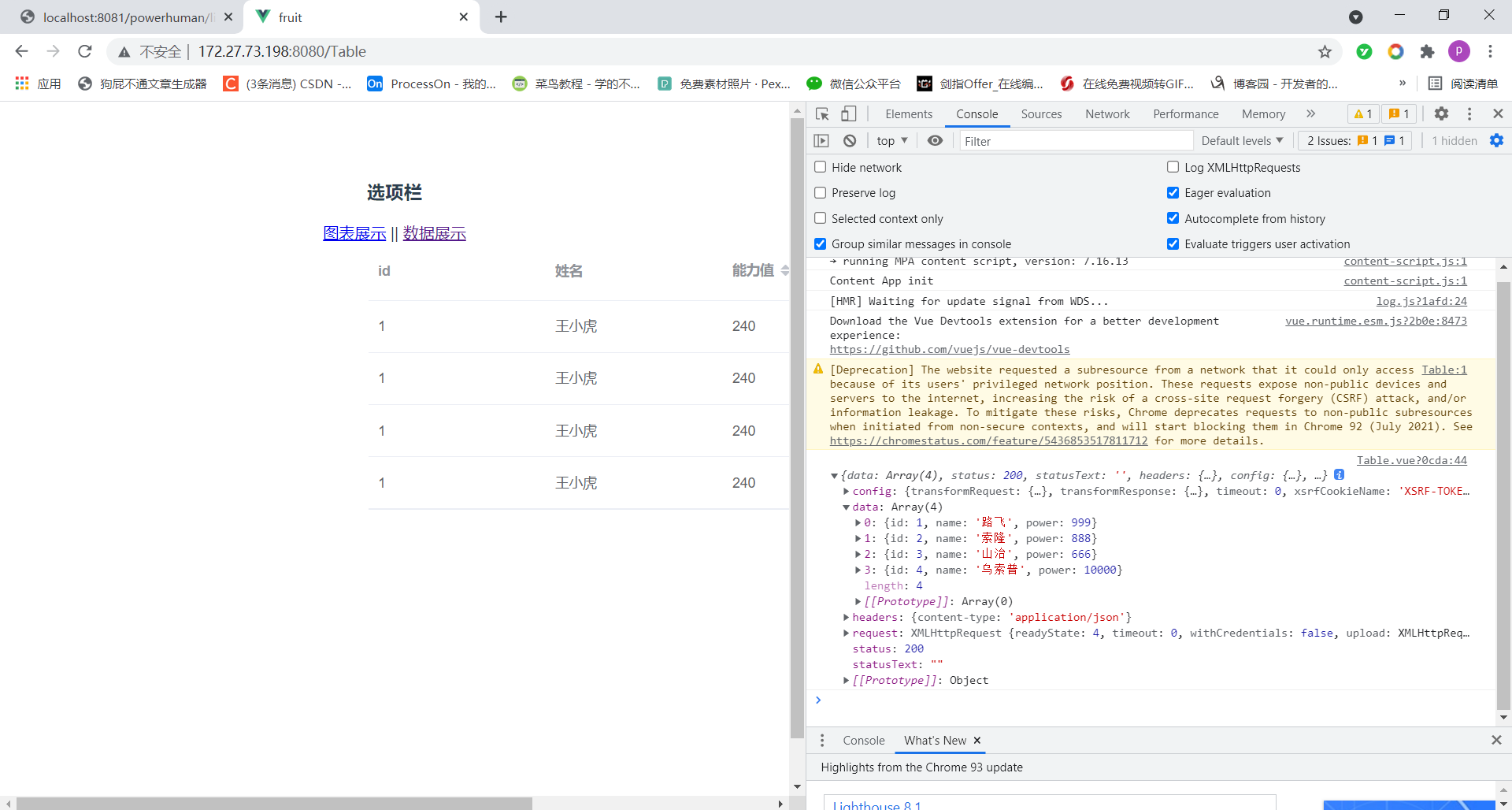Open the Table.vue?0cda:44 source link

[1411, 460]
